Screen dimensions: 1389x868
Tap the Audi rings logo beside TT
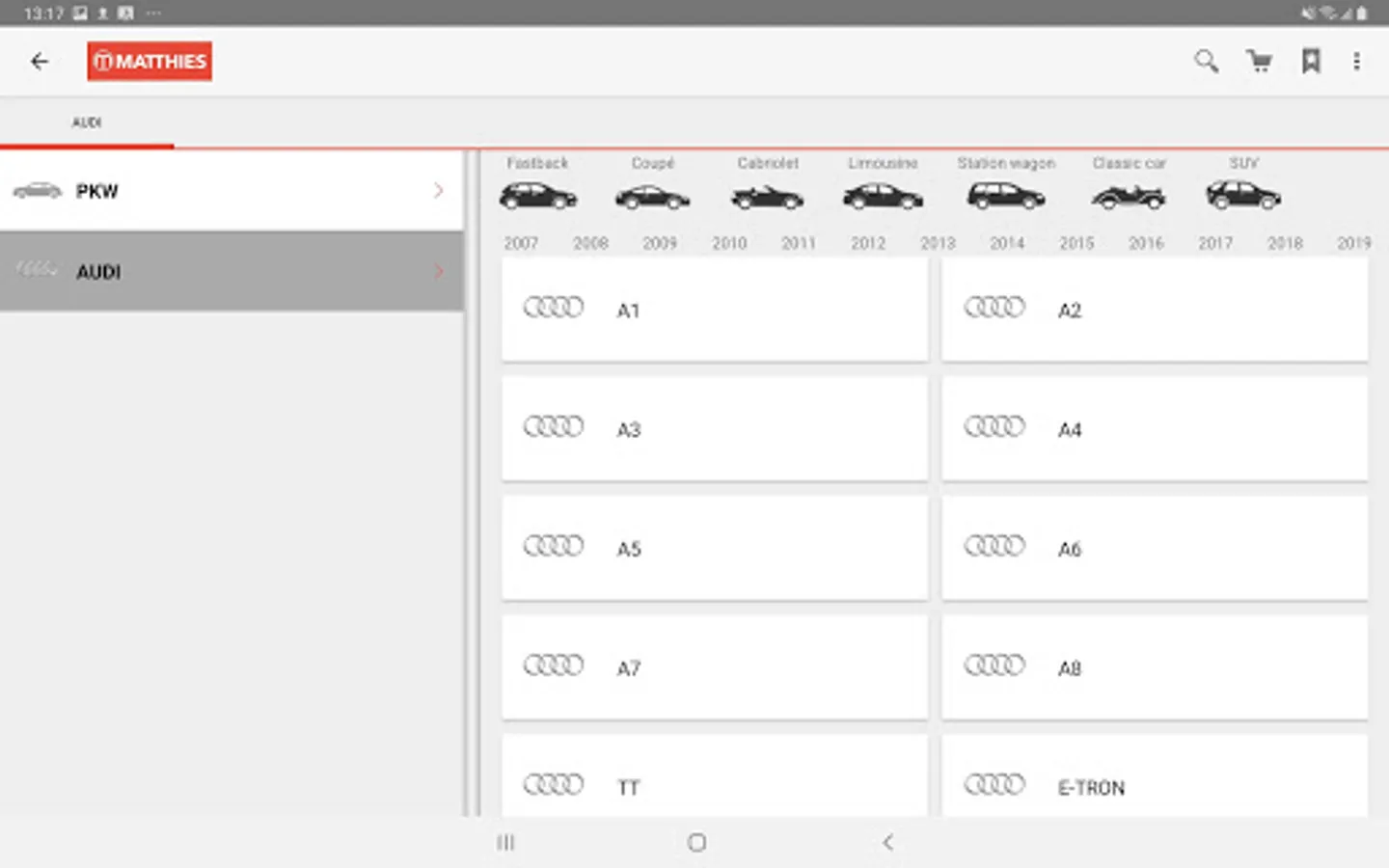(554, 784)
